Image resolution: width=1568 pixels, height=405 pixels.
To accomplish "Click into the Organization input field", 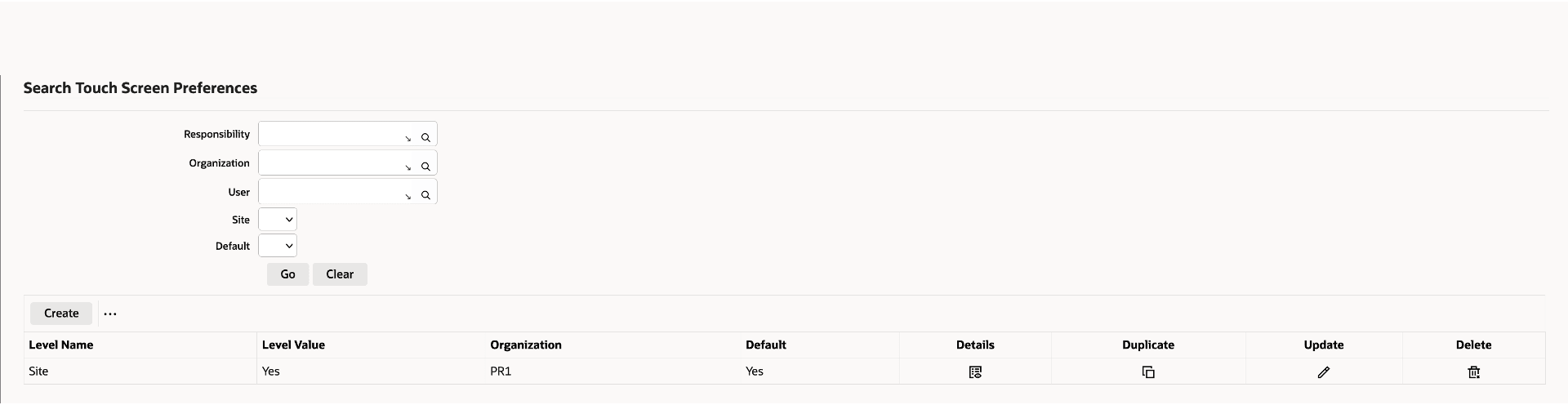I will tap(330, 162).
